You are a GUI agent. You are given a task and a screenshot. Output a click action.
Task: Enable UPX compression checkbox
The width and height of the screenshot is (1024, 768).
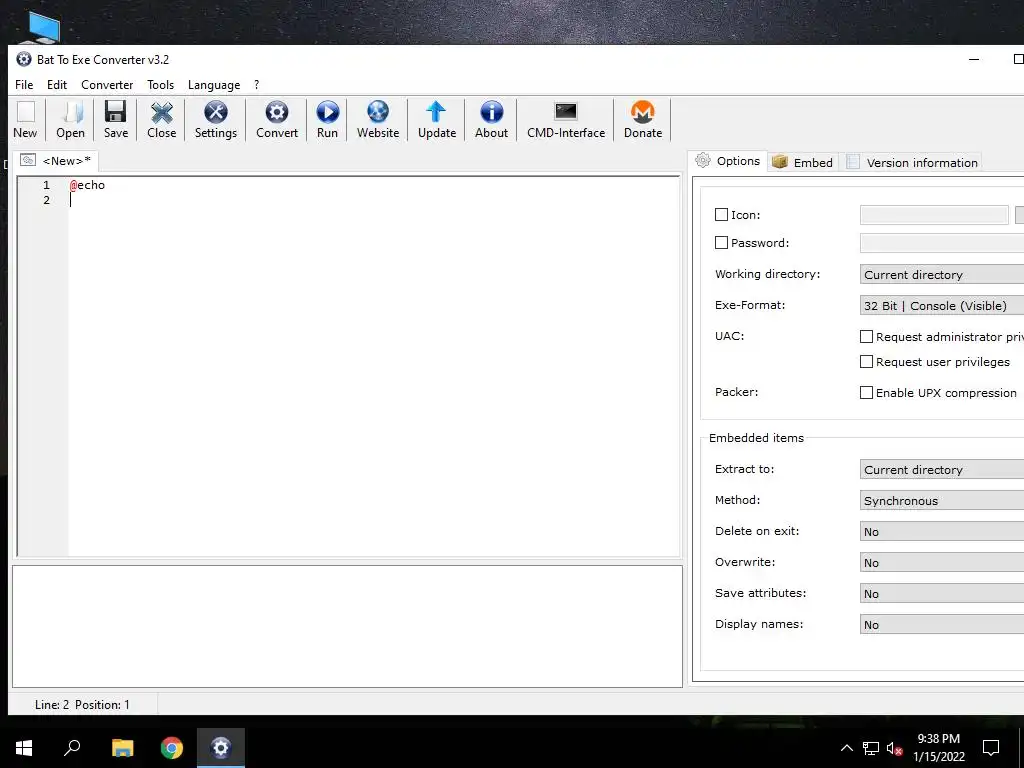(x=866, y=392)
